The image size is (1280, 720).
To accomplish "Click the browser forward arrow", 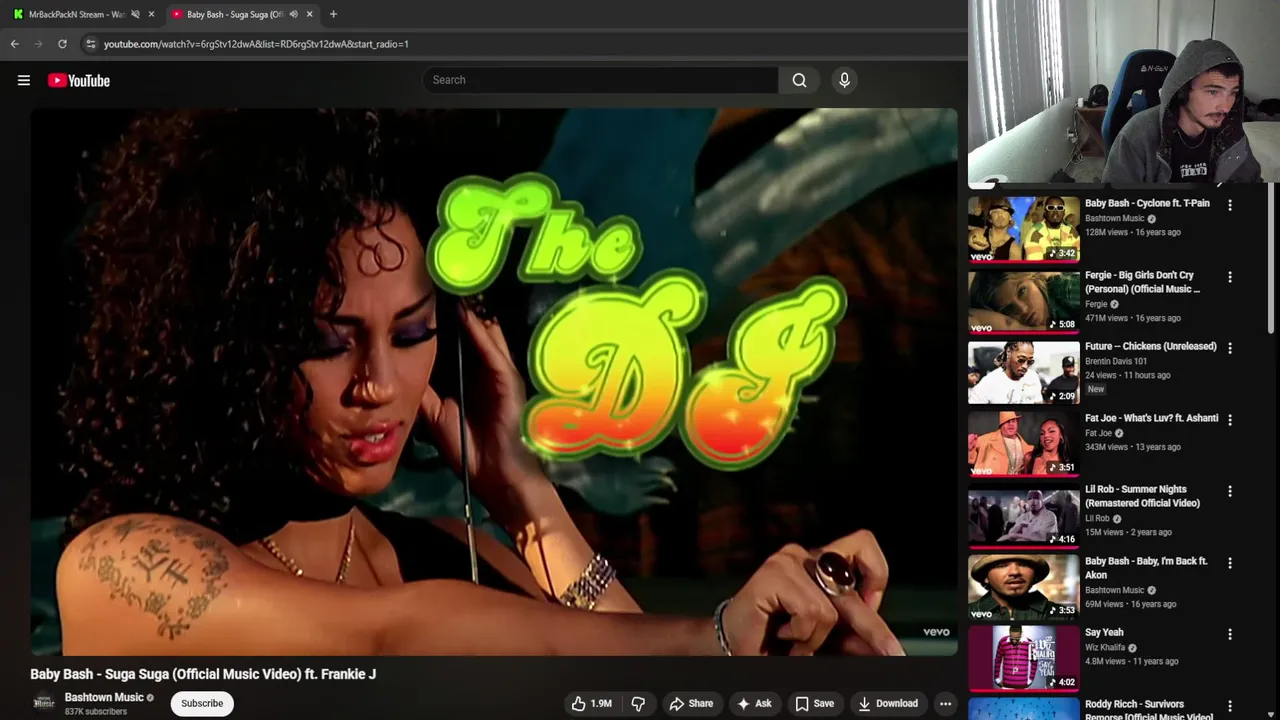I will pos(38,44).
